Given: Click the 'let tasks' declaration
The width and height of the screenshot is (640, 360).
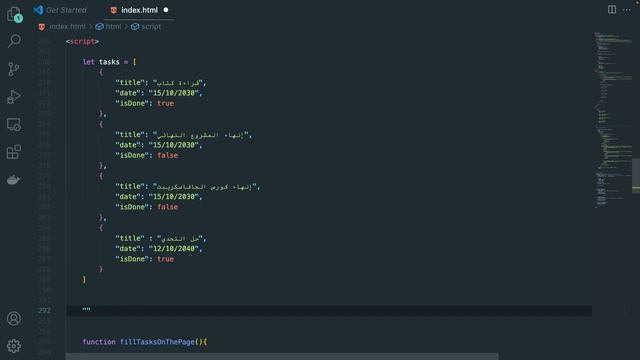Looking at the screenshot, I should coord(101,62).
